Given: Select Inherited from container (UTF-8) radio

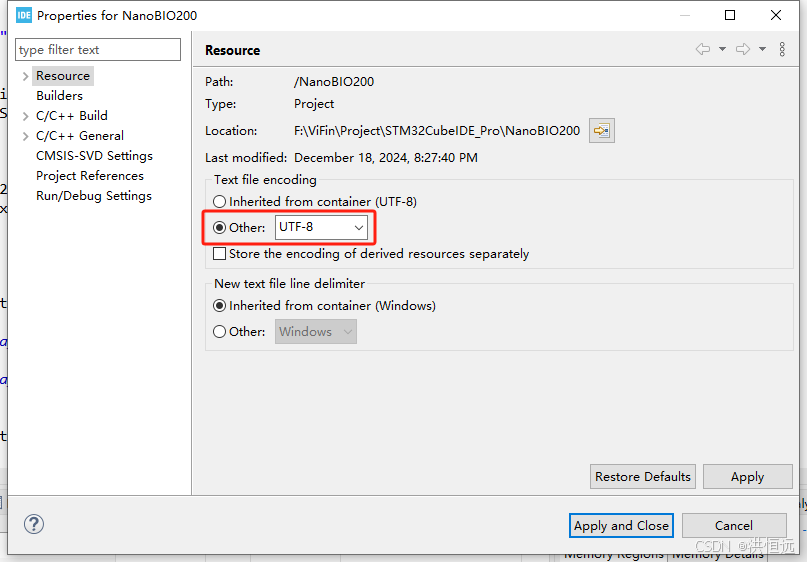Looking at the screenshot, I should point(220,201).
